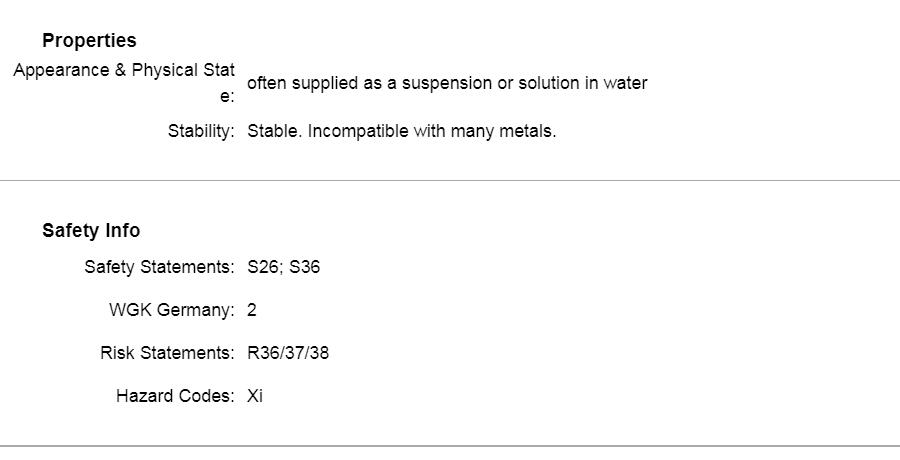Click the Properties section heading
This screenshot has width=900, height=460.
pos(89,40)
